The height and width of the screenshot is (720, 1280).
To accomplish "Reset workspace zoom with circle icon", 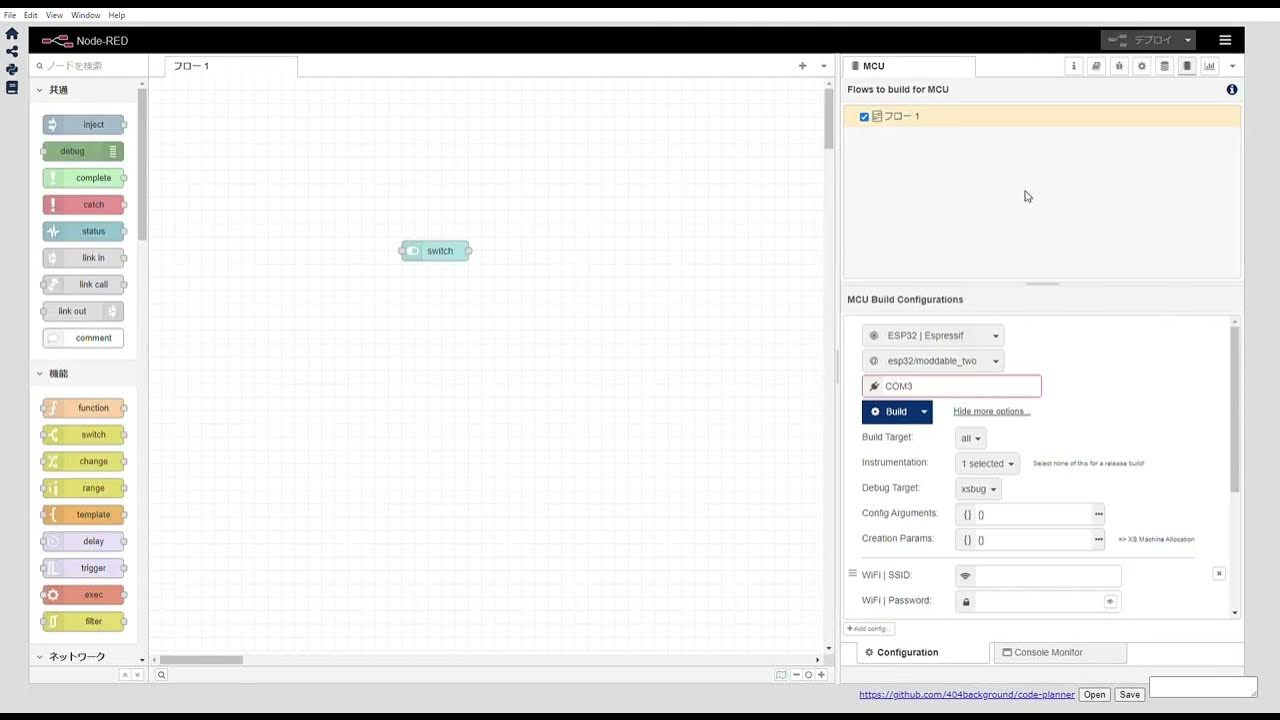I will pyautogui.click(x=808, y=675).
